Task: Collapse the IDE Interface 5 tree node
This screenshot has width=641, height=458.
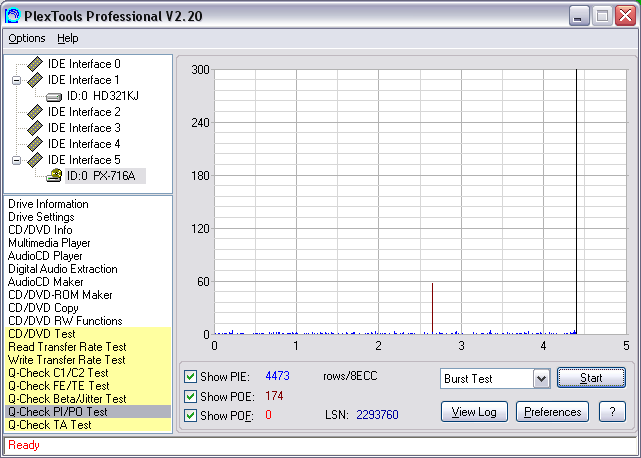Action: click(16, 160)
